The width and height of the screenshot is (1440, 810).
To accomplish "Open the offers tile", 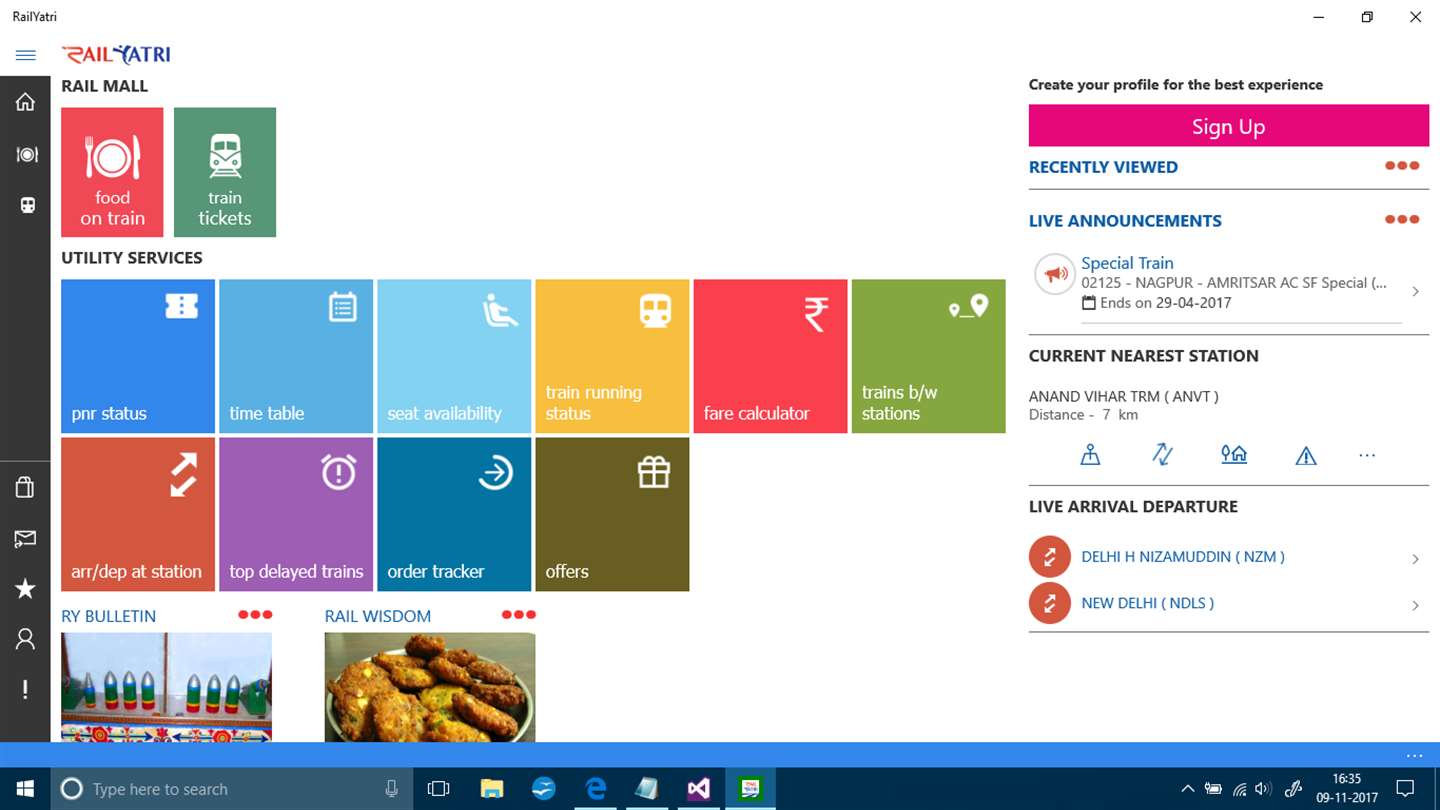I will [612, 514].
